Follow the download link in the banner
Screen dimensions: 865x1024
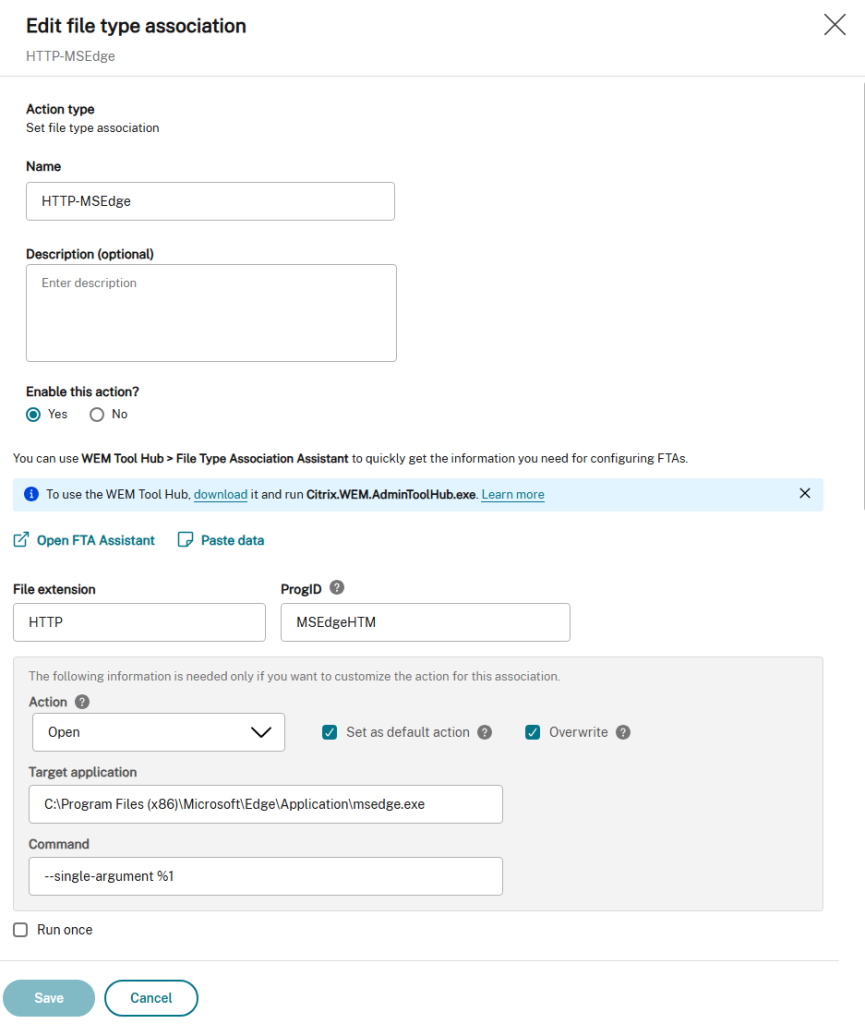point(221,494)
